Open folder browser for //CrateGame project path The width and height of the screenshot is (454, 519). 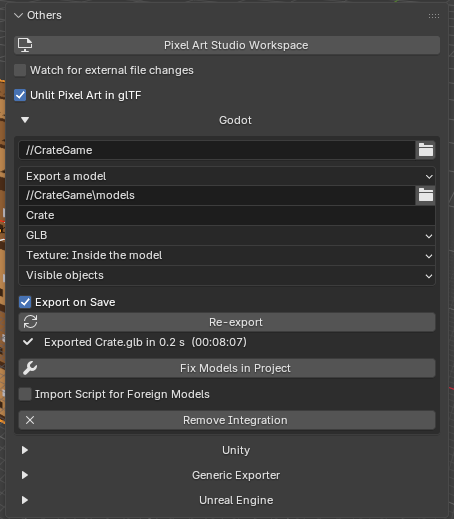point(426,150)
